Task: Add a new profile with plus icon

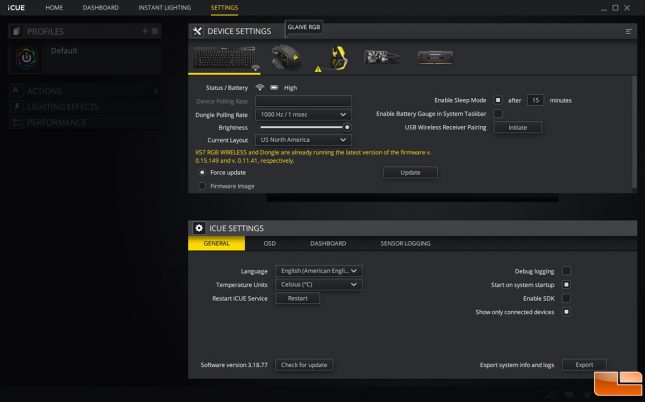Action: [144, 31]
